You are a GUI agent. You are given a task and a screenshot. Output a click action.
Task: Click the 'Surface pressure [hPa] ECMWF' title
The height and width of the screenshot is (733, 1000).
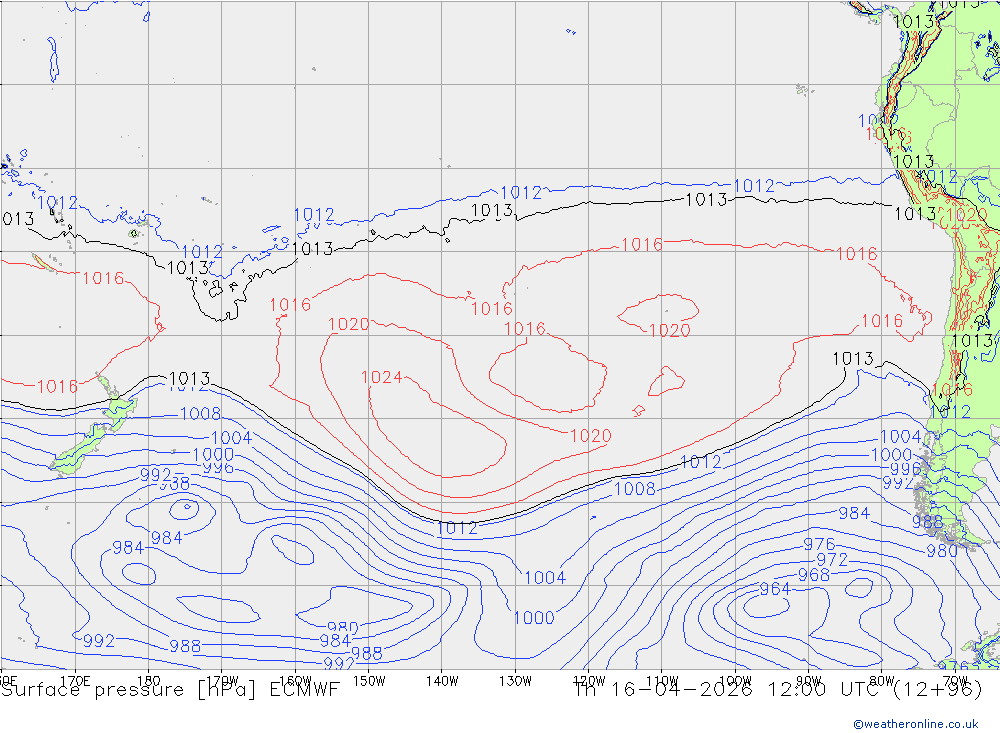pos(170,690)
